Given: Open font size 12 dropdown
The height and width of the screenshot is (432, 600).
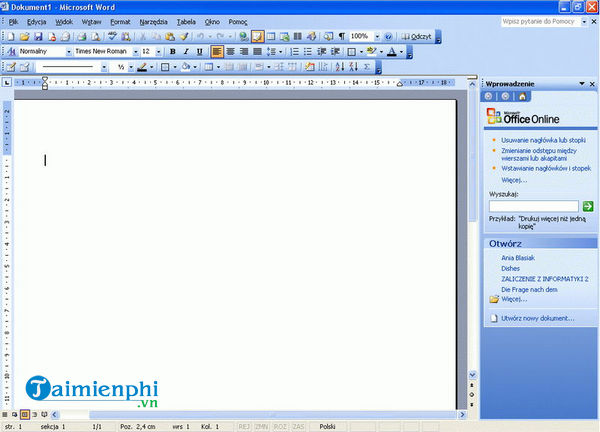Looking at the screenshot, I should (158, 52).
